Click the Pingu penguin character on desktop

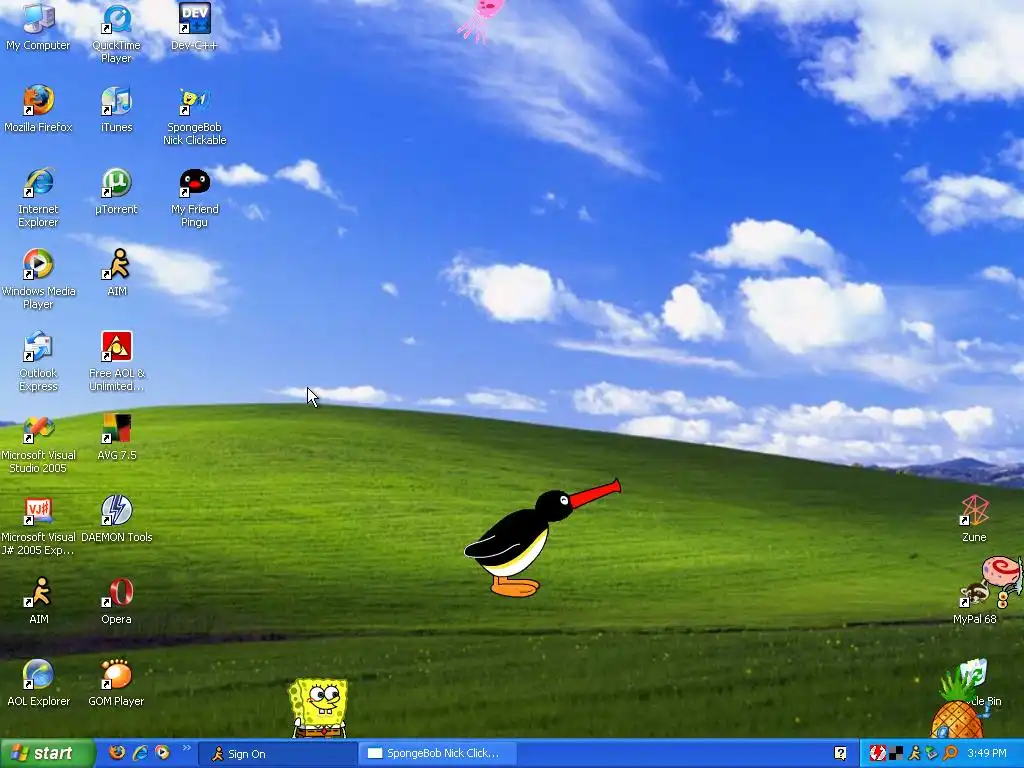pos(522,542)
